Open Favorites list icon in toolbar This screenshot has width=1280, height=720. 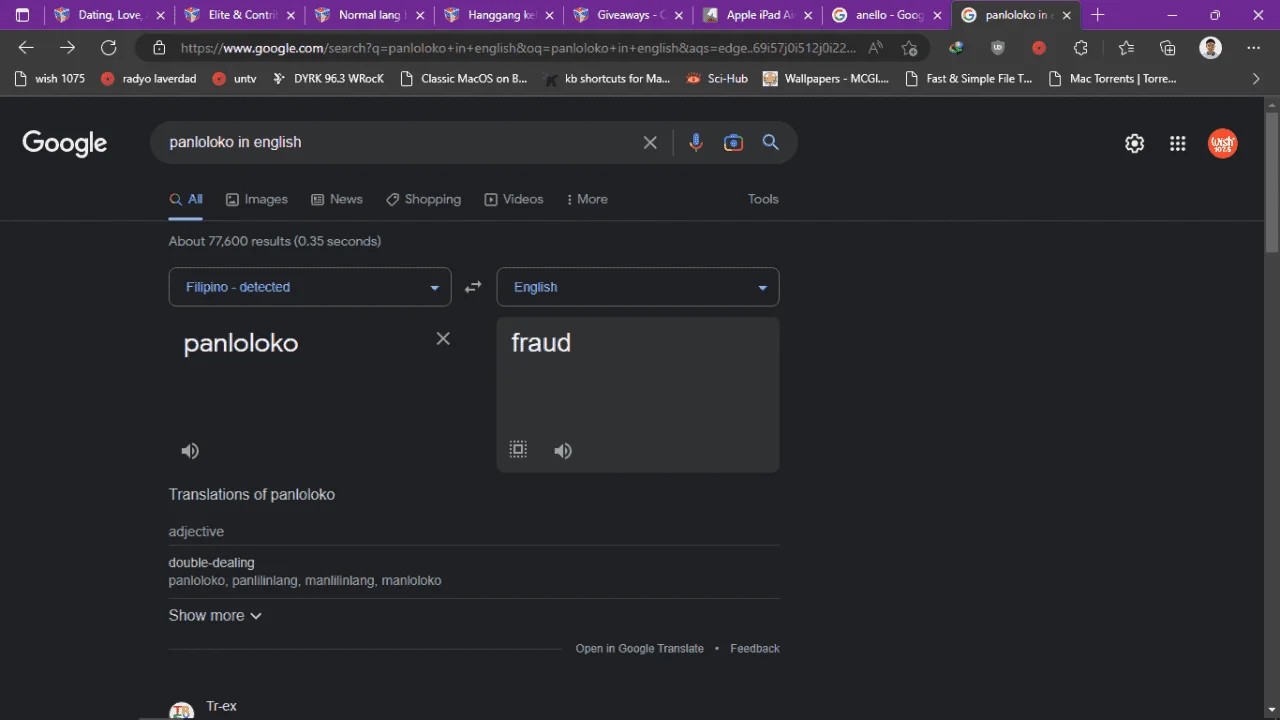(1126, 48)
